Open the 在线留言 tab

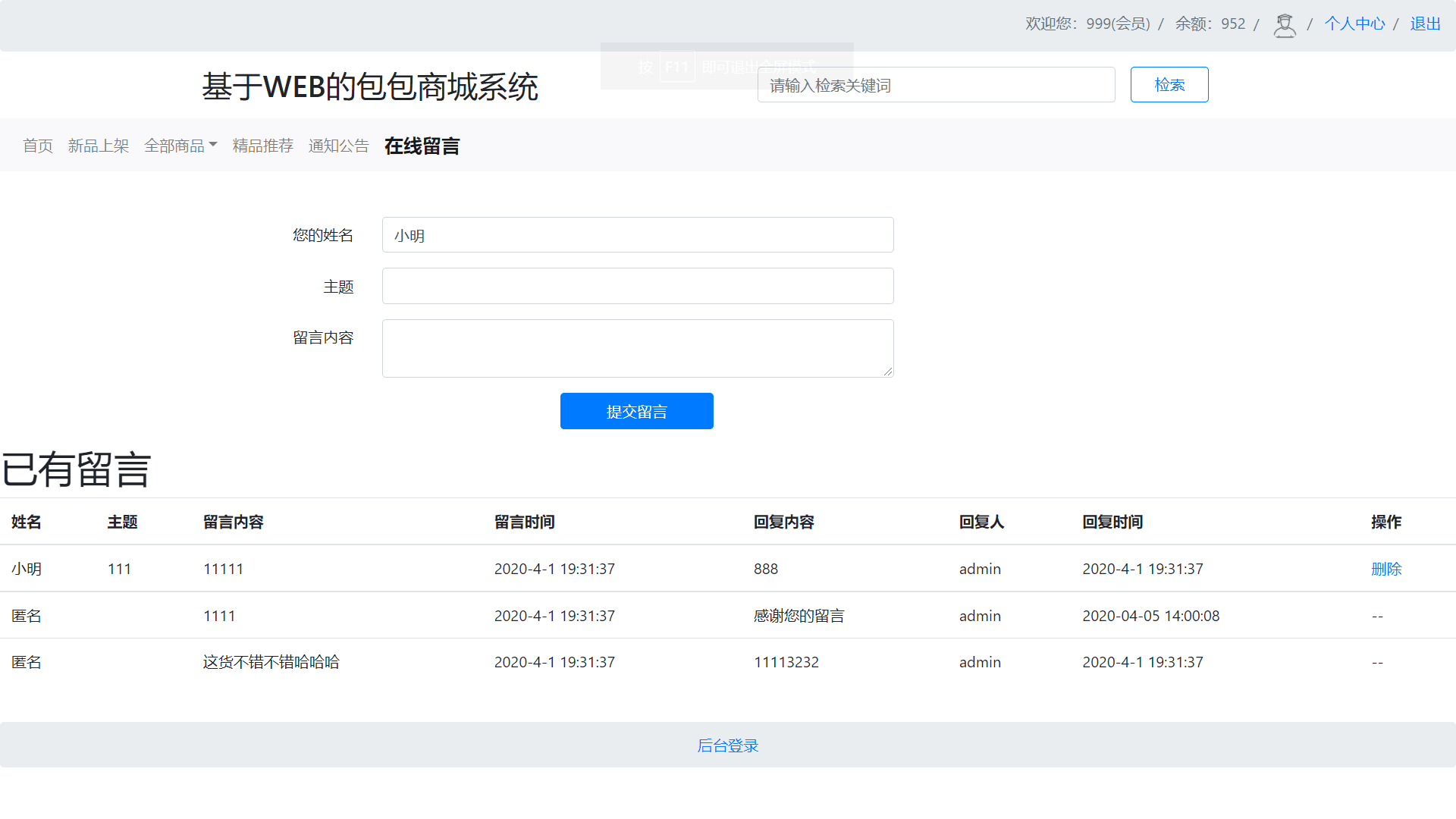(422, 146)
